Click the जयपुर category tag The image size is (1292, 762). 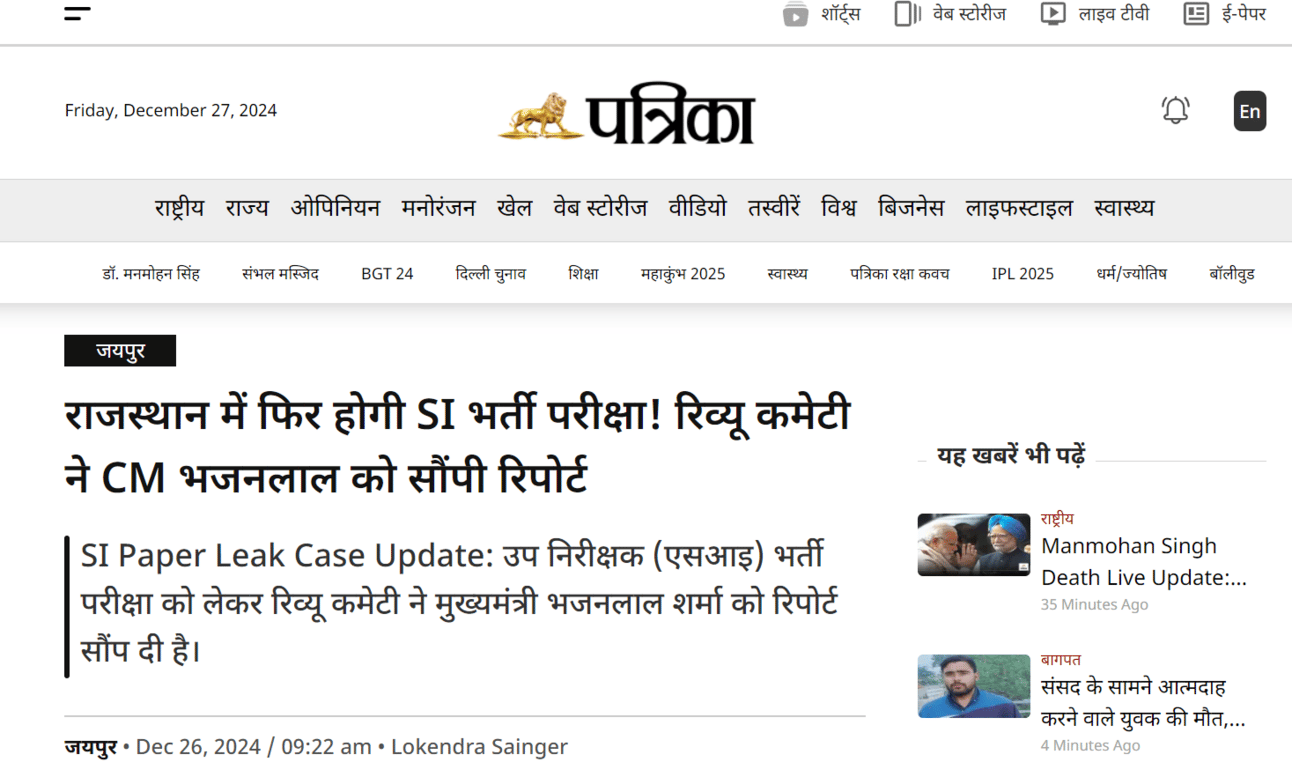click(120, 351)
